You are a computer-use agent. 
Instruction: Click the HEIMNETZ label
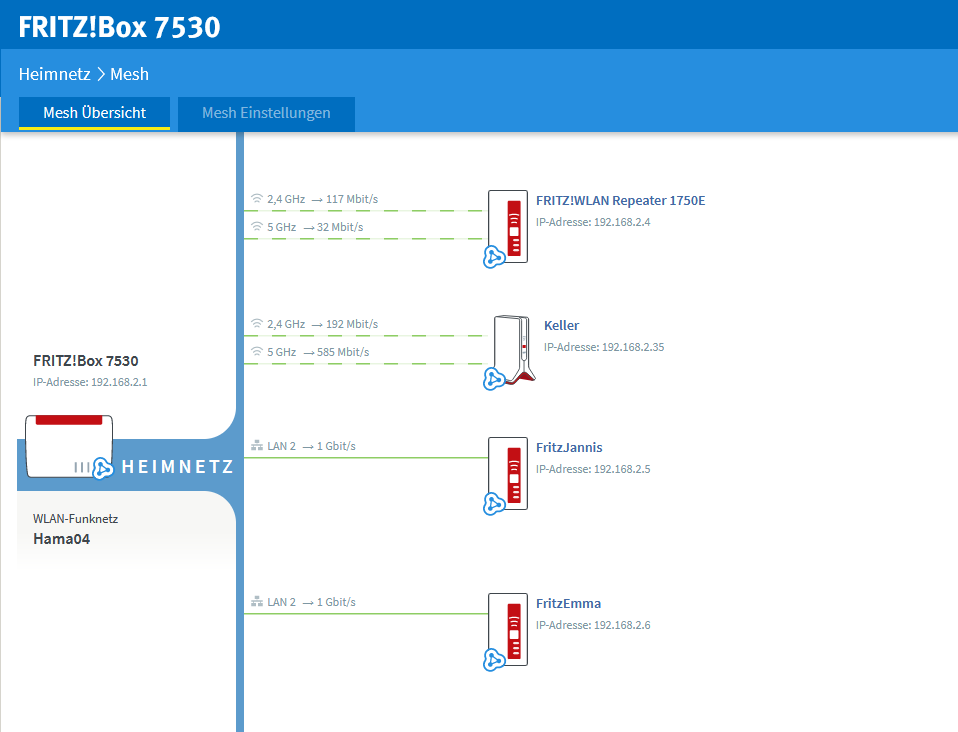(x=177, y=467)
